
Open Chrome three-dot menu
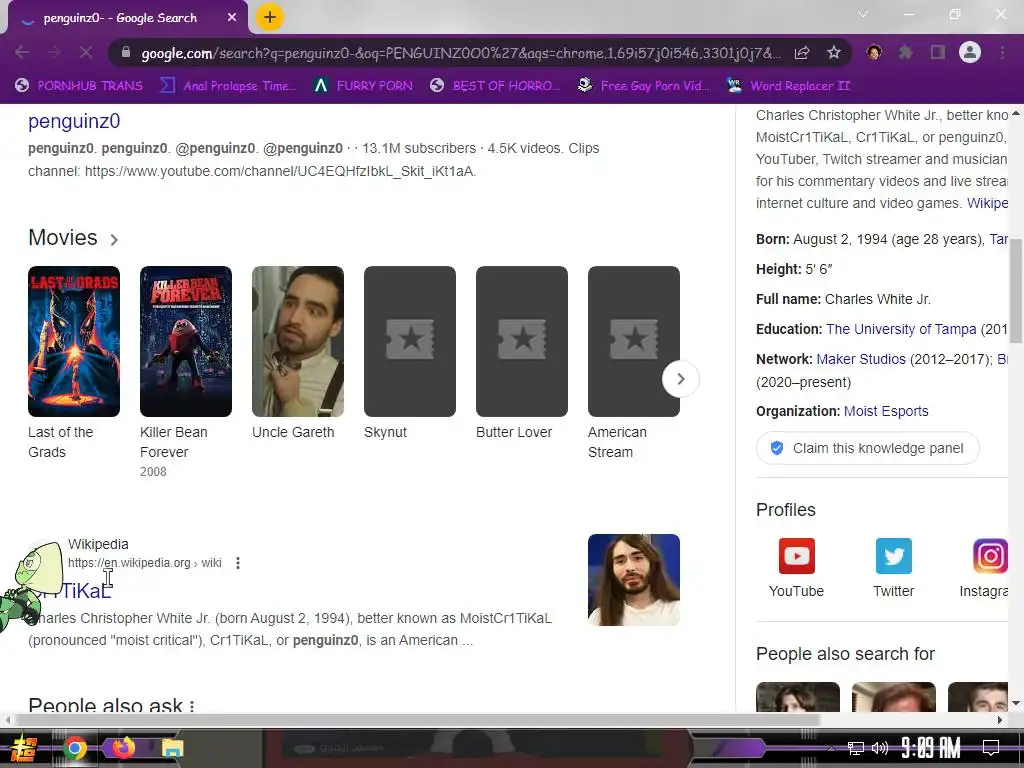(x=1002, y=52)
